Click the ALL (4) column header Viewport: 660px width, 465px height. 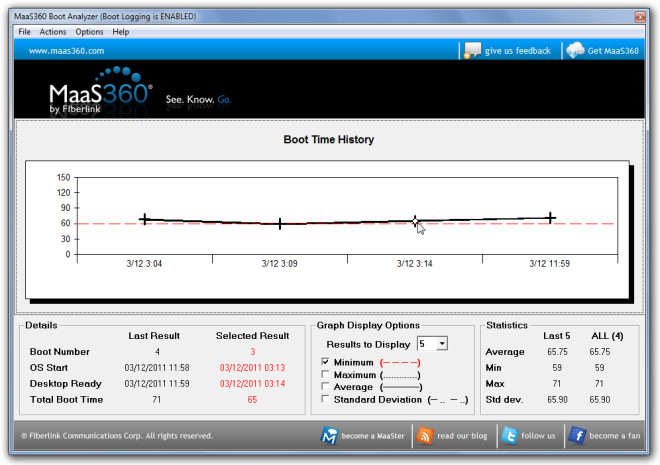click(607, 336)
